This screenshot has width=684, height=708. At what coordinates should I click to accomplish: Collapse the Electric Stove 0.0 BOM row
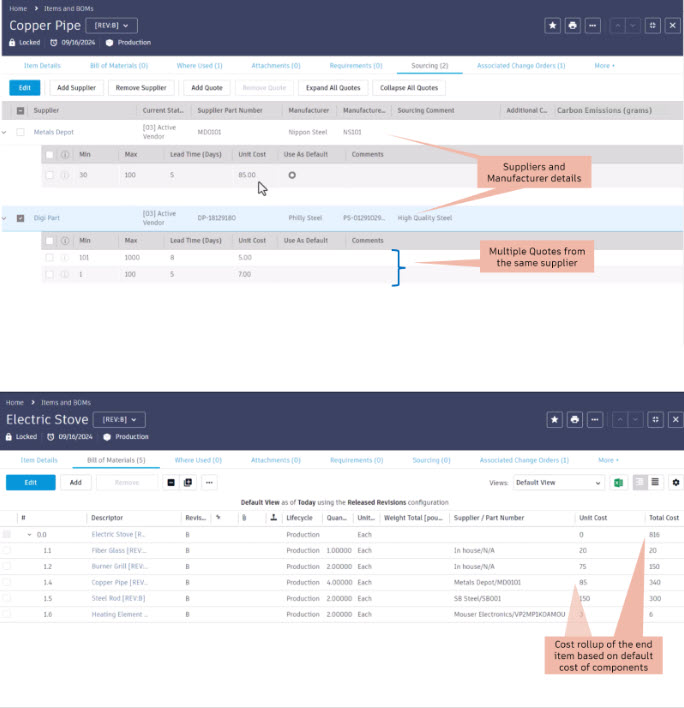29,535
